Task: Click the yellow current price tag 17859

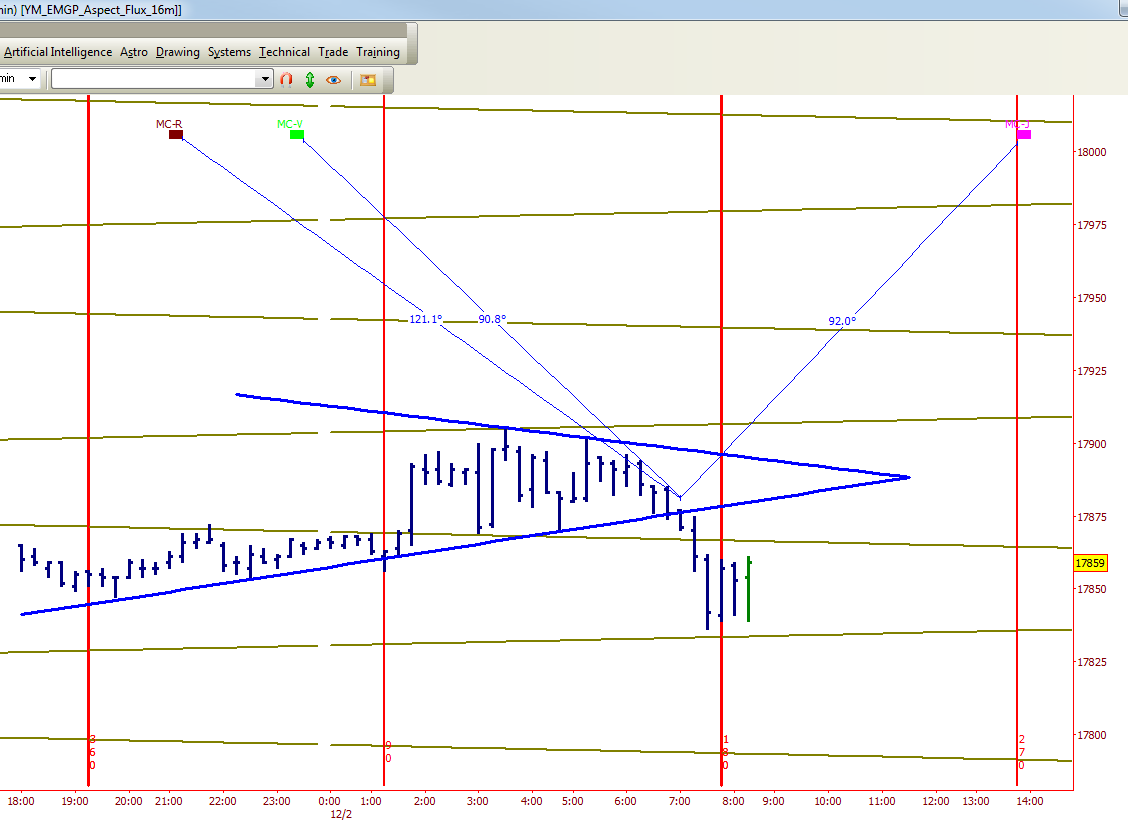Action: (1090, 563)
